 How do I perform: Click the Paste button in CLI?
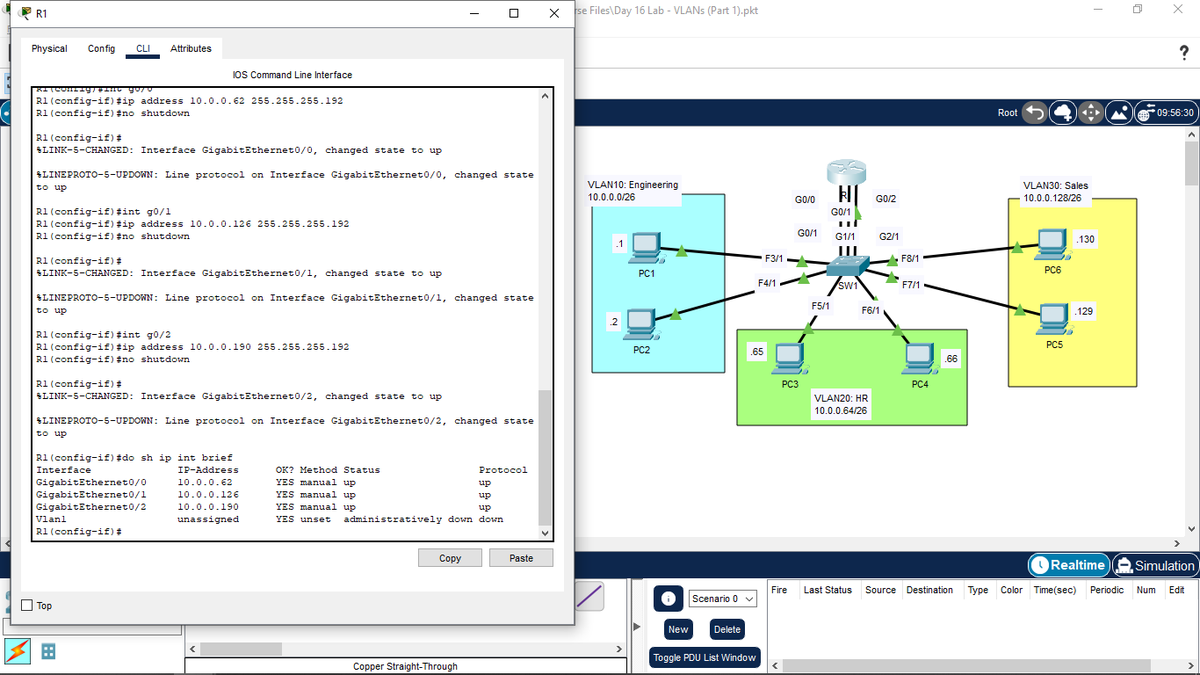tap(521, 558)
